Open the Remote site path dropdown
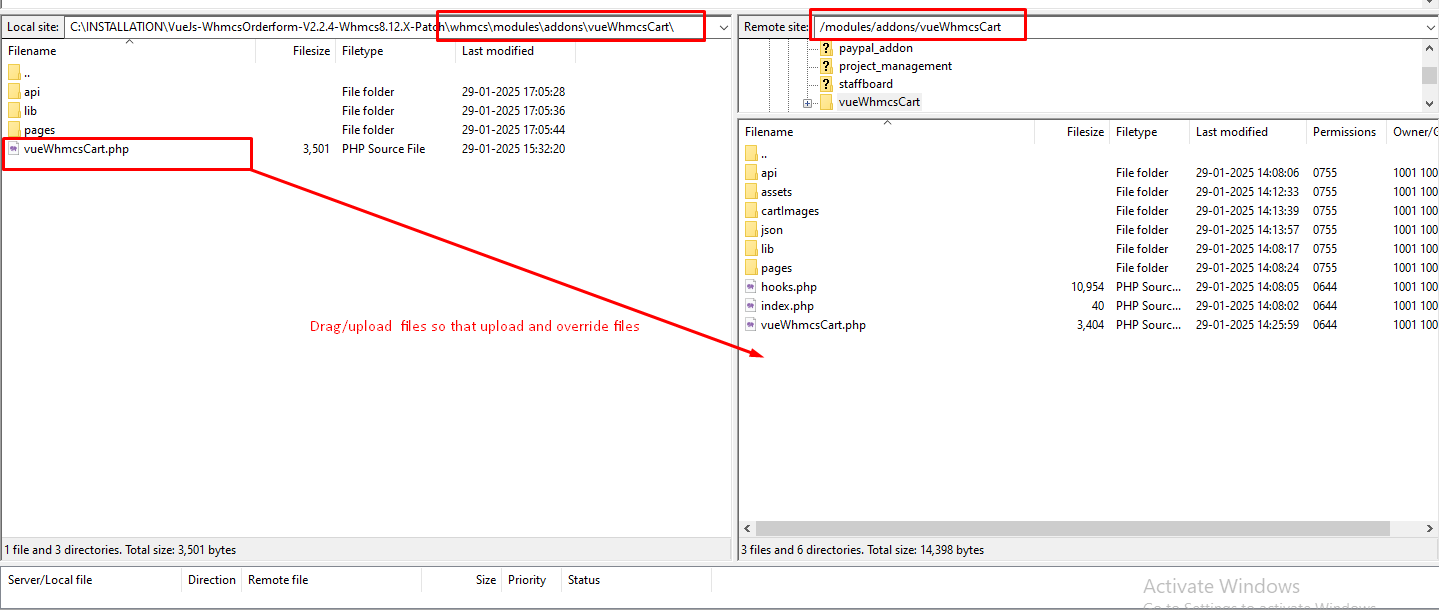 pos(1429,27)
